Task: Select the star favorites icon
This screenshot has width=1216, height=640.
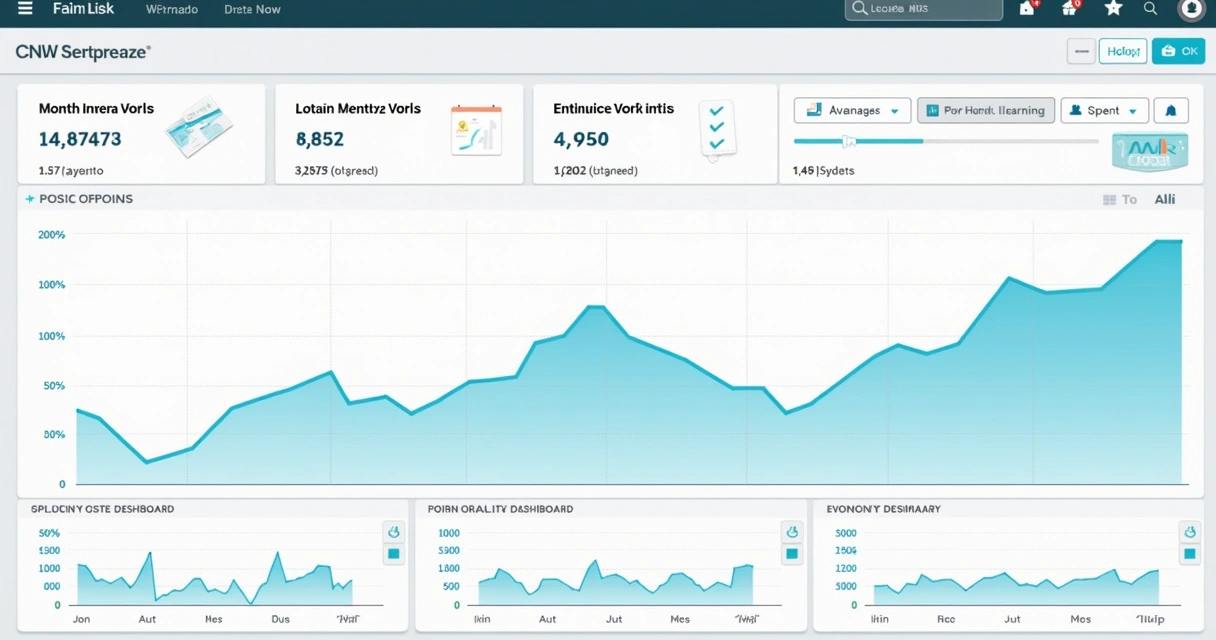Action: [x=1113, y=9]
